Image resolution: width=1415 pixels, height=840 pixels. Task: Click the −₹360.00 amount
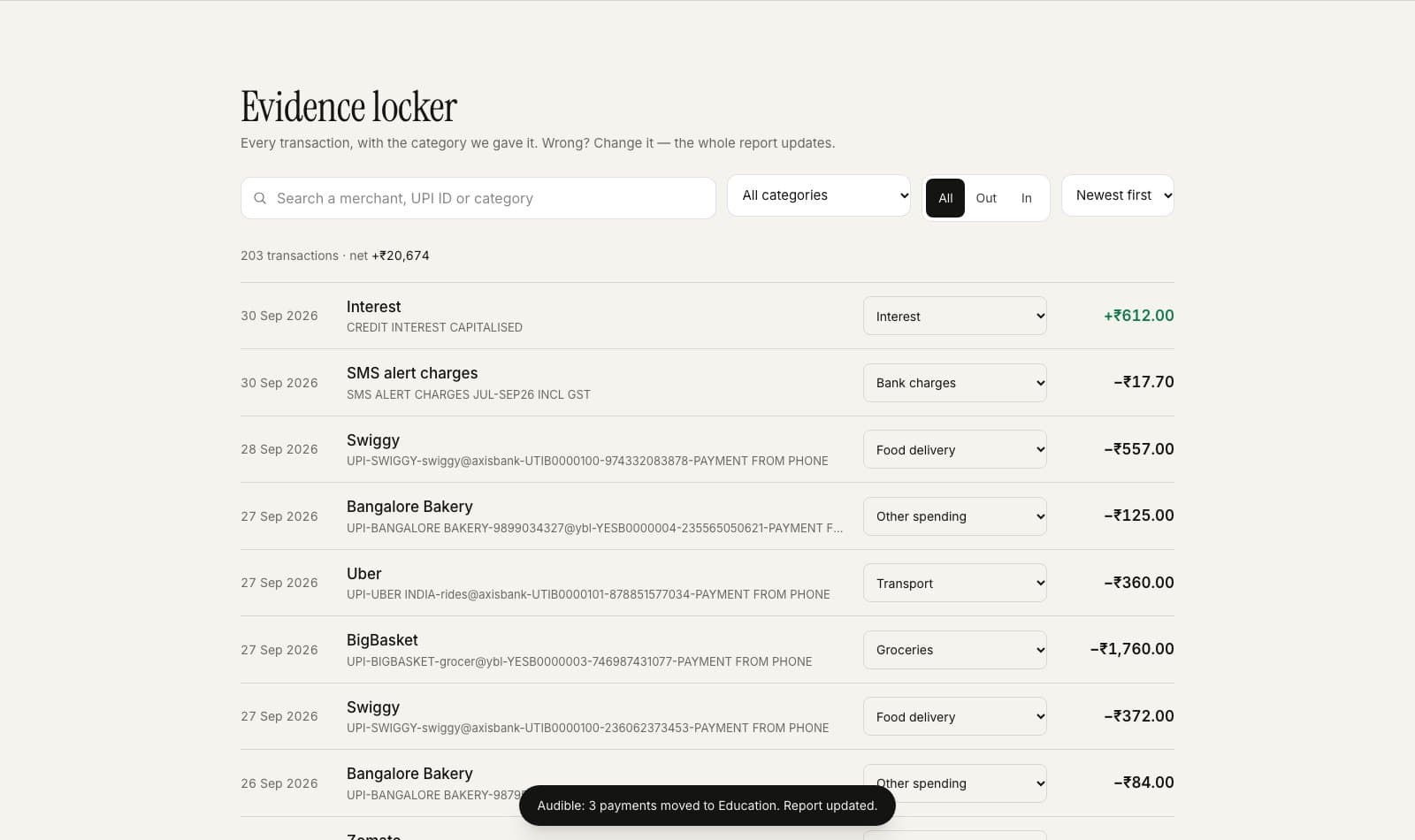coord(1139,583)
